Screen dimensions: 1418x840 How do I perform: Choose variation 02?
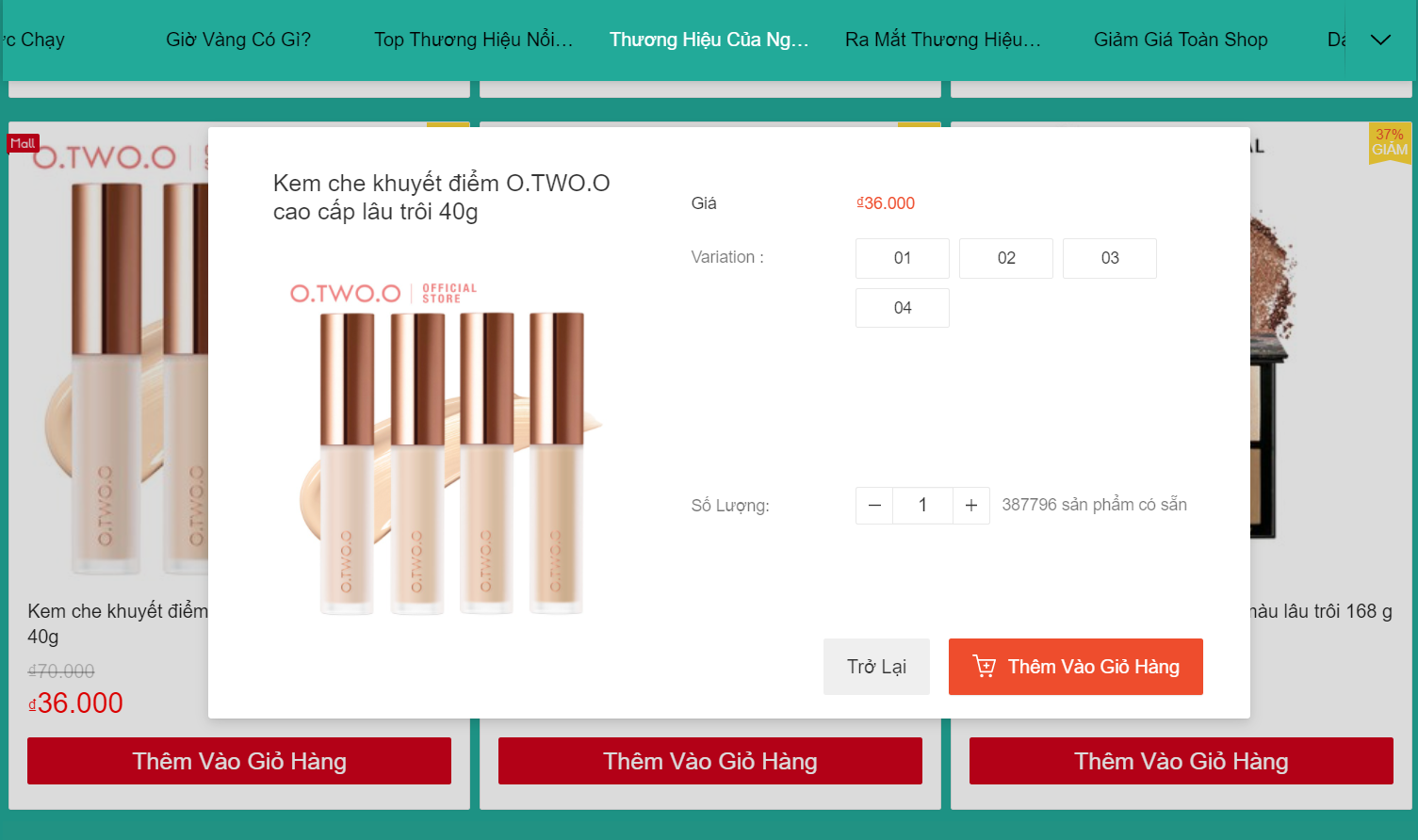1005,258
